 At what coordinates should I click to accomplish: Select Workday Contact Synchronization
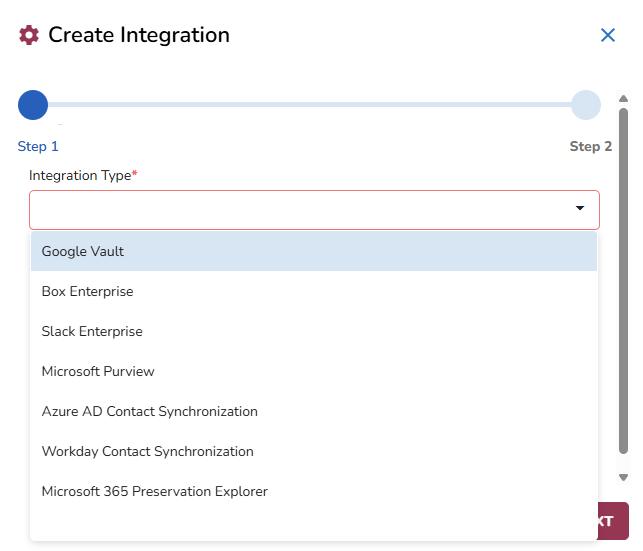[147, 452]
